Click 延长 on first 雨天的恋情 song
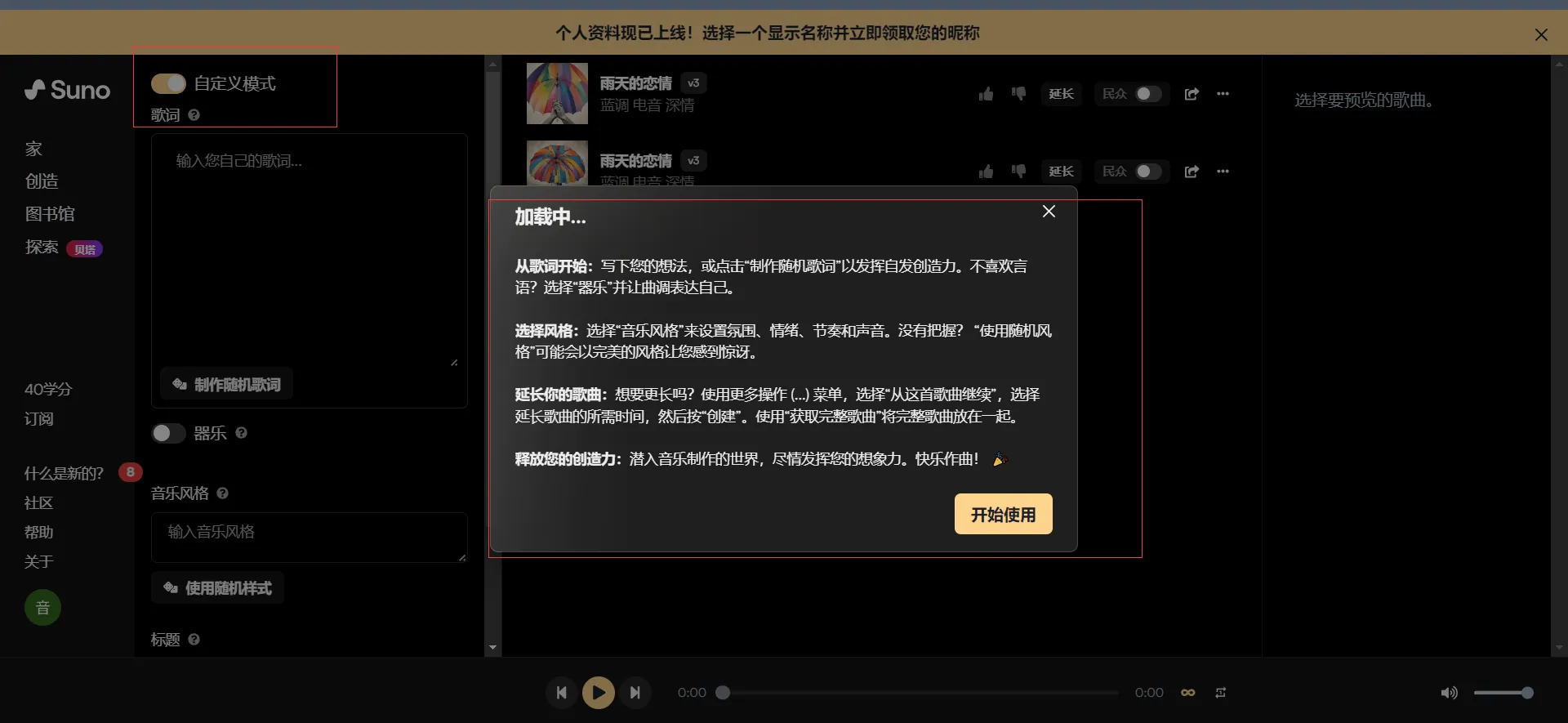This screenshot has width=1568, height=723. point(1061,94)
